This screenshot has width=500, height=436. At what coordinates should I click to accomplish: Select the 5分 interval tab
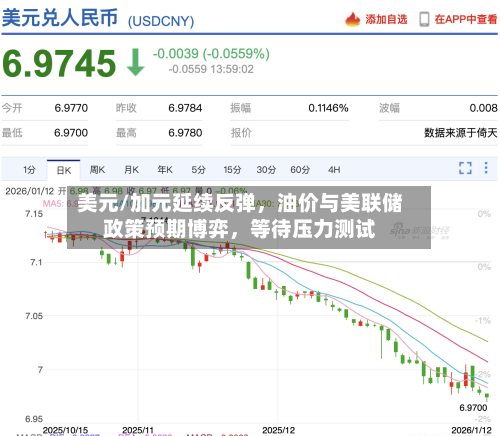198,170
